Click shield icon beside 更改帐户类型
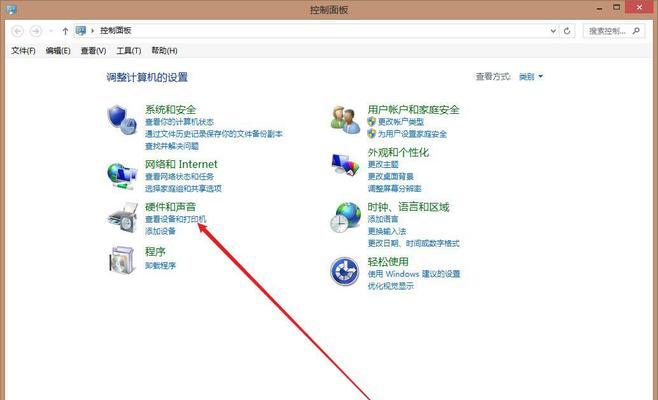 coord(371,122)
